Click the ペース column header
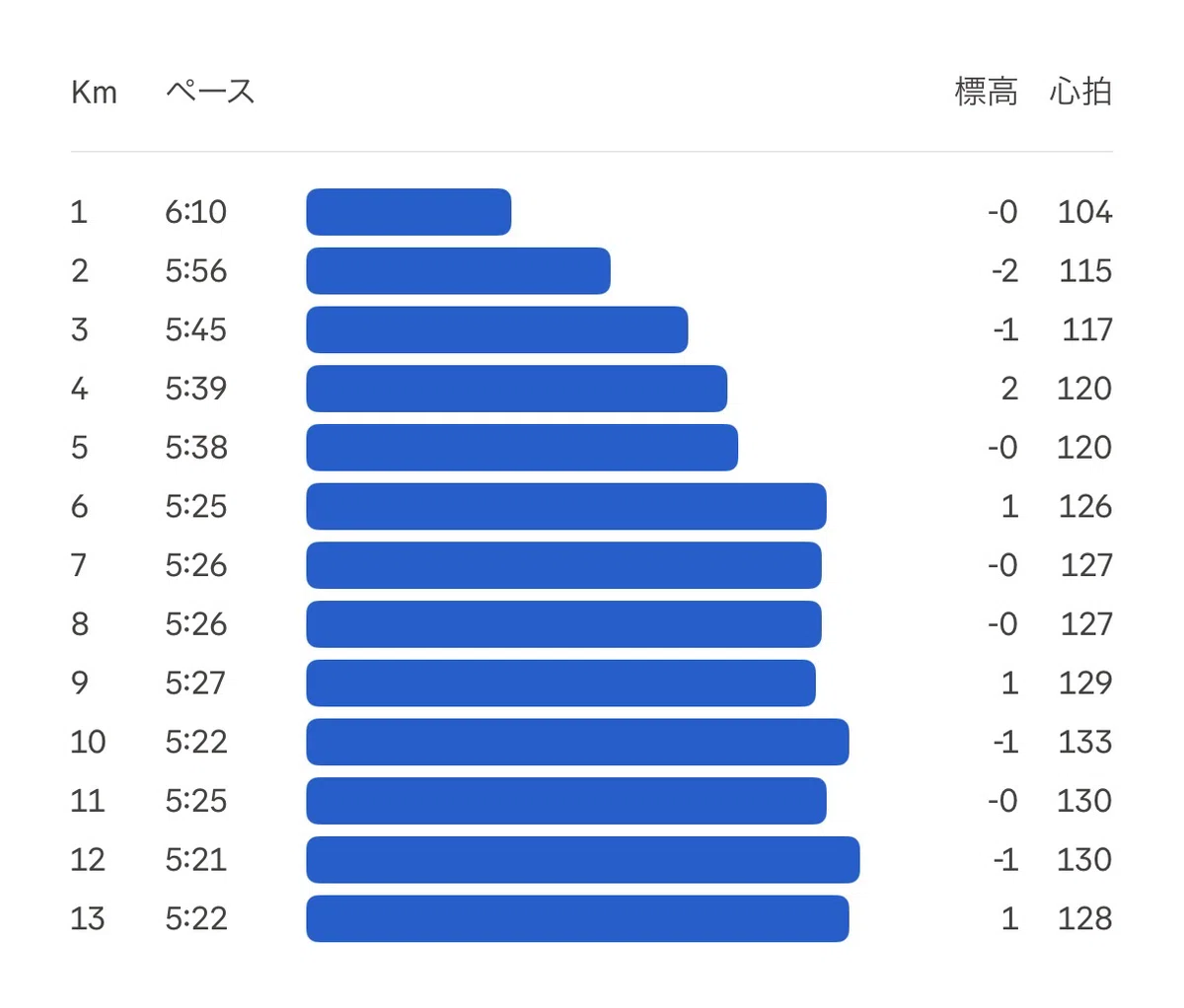The width and height of the screenshot is (1184, 1008). (210, 92)
